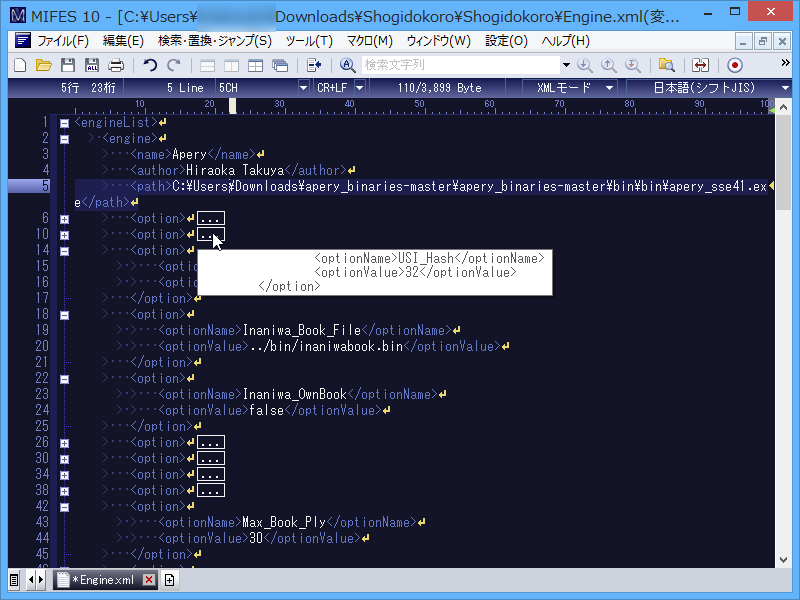Screen dimensions: 800x600
Task: Click the Max_Book_Ply text on line 43
Action: 284,522
